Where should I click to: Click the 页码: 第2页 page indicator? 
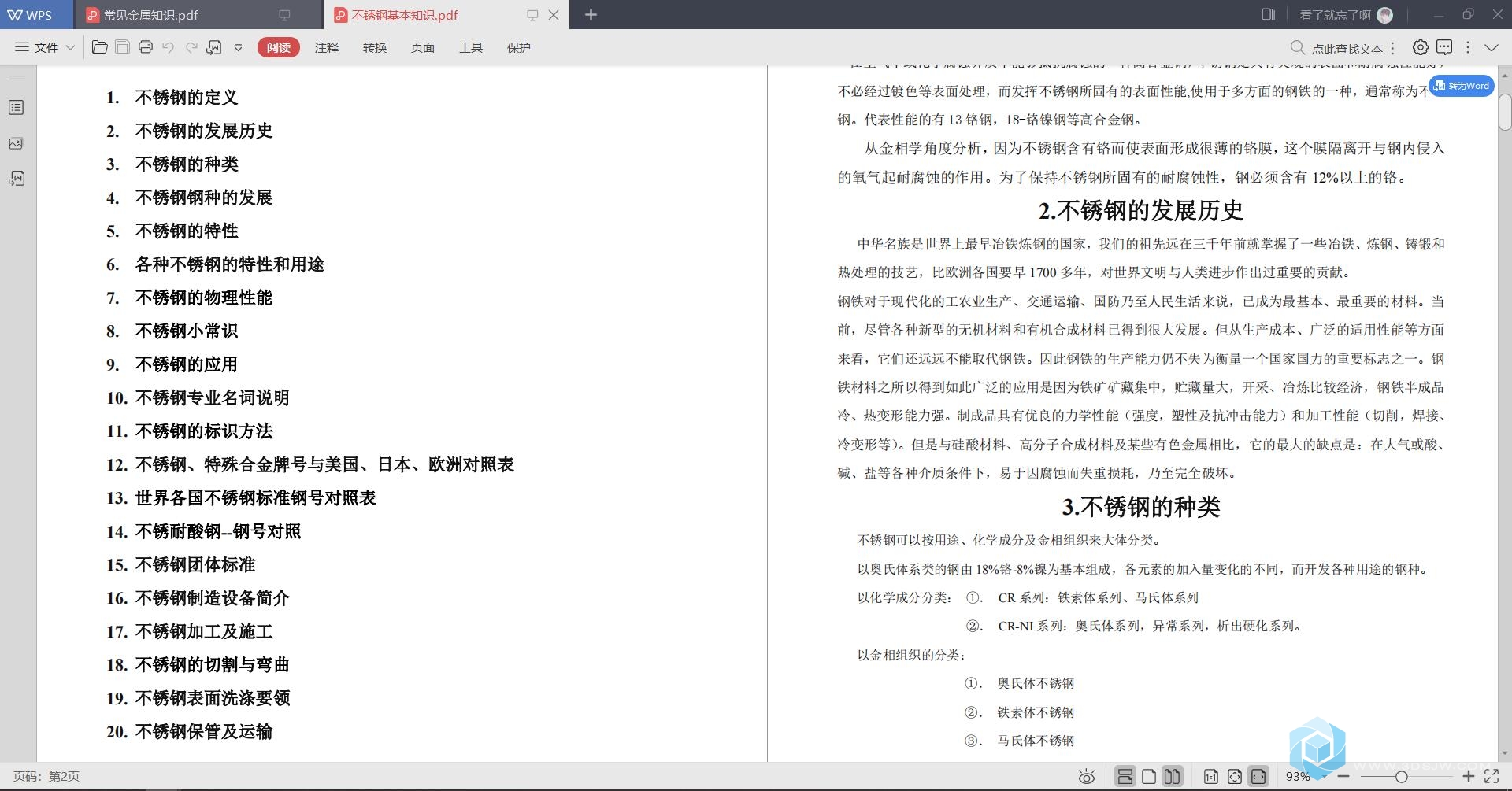coord(46,777)
